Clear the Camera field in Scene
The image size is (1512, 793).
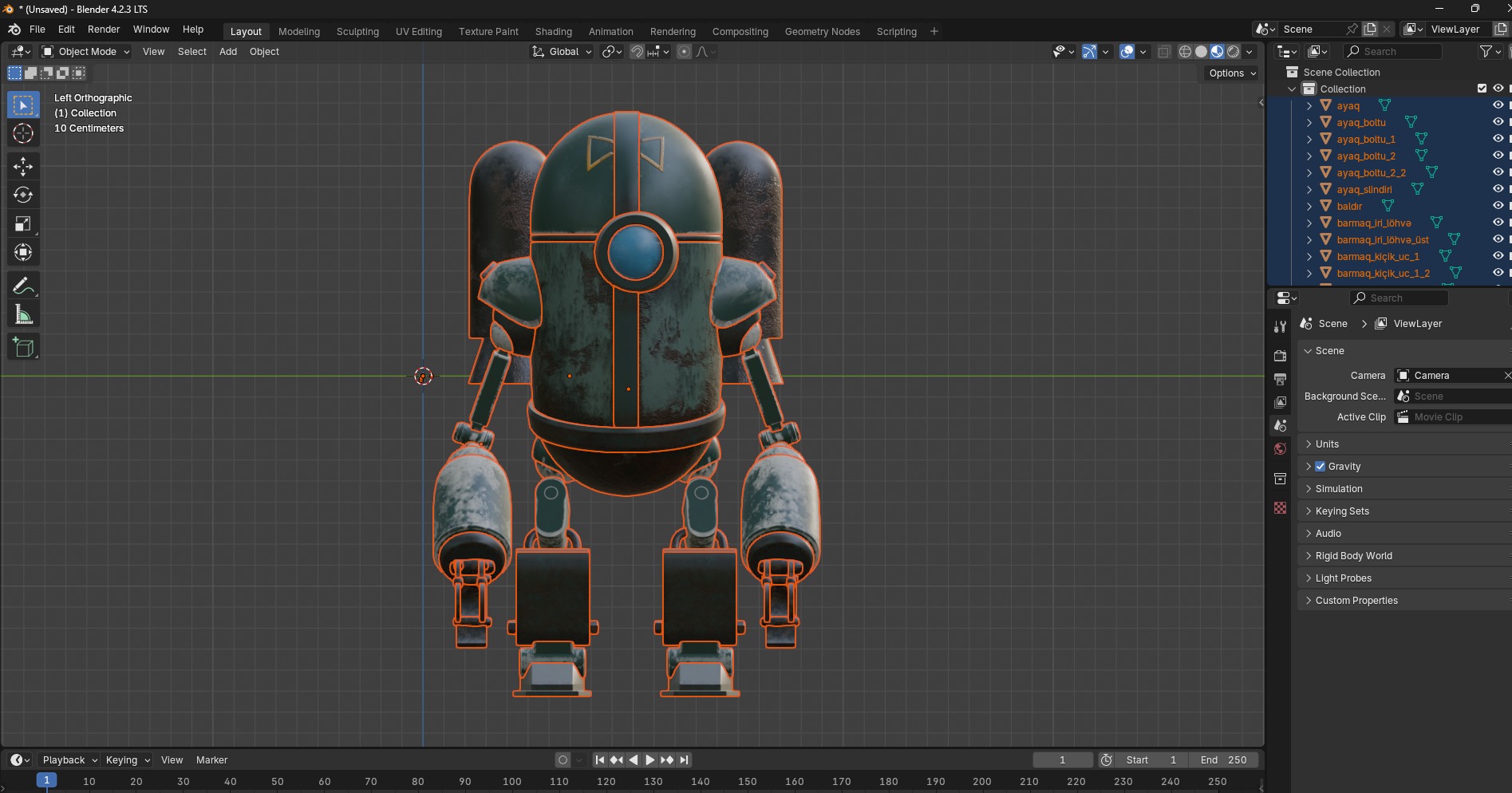[x=1506, y=375]
